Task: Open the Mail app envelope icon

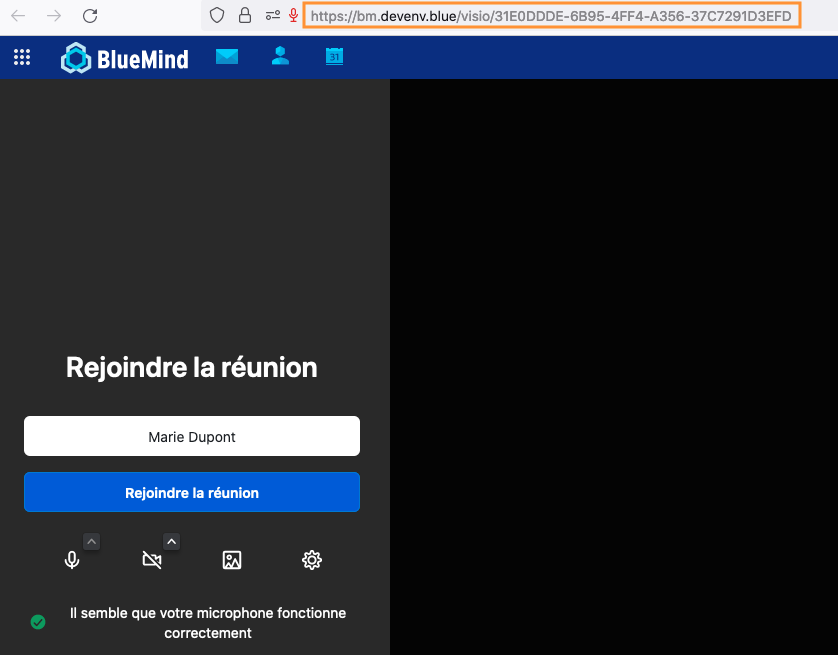Action: click(x=227, y=57)
